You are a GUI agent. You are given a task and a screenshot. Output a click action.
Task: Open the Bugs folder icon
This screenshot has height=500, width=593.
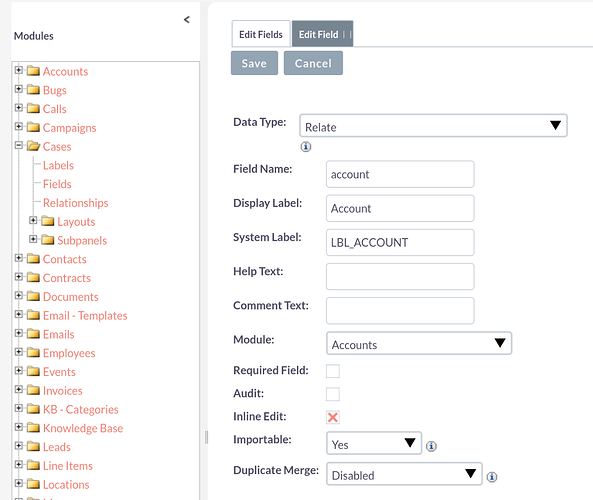(33, 90)
